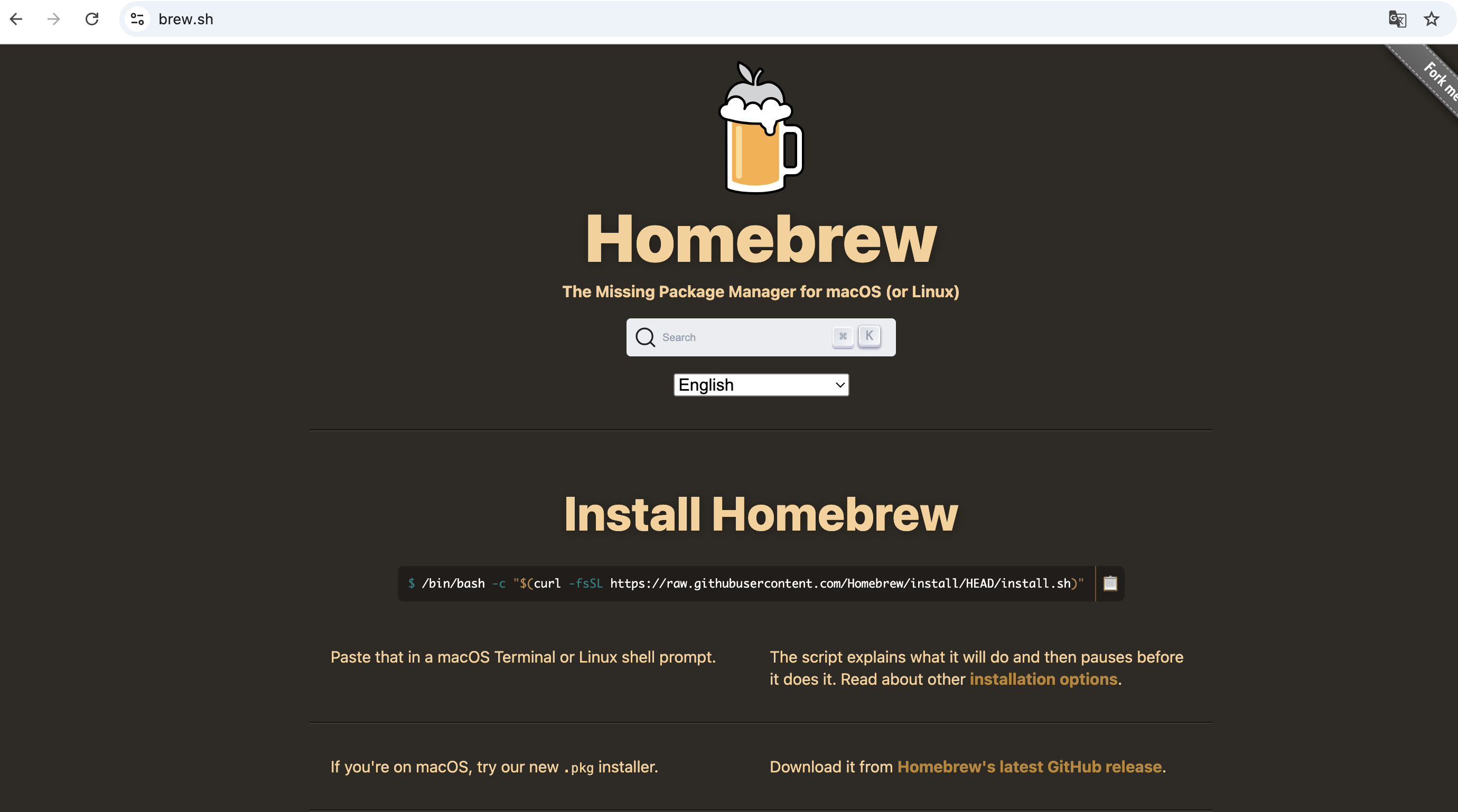Reload the brew.sh page
This screenshot has width=1458, height=812.
[x=92, y=19]
